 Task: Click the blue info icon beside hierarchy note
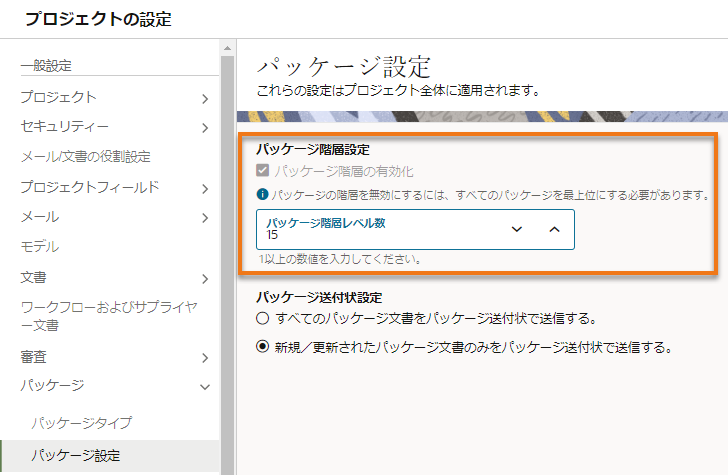[x=262, y=194]
